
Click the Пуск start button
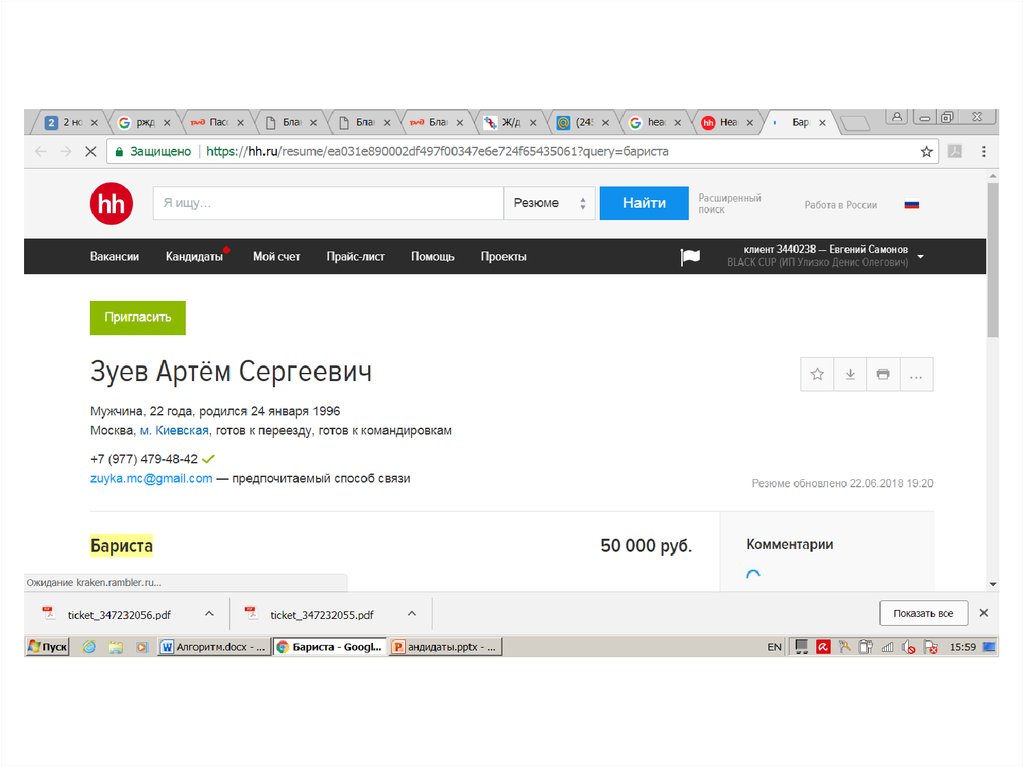tap(48, 647)
